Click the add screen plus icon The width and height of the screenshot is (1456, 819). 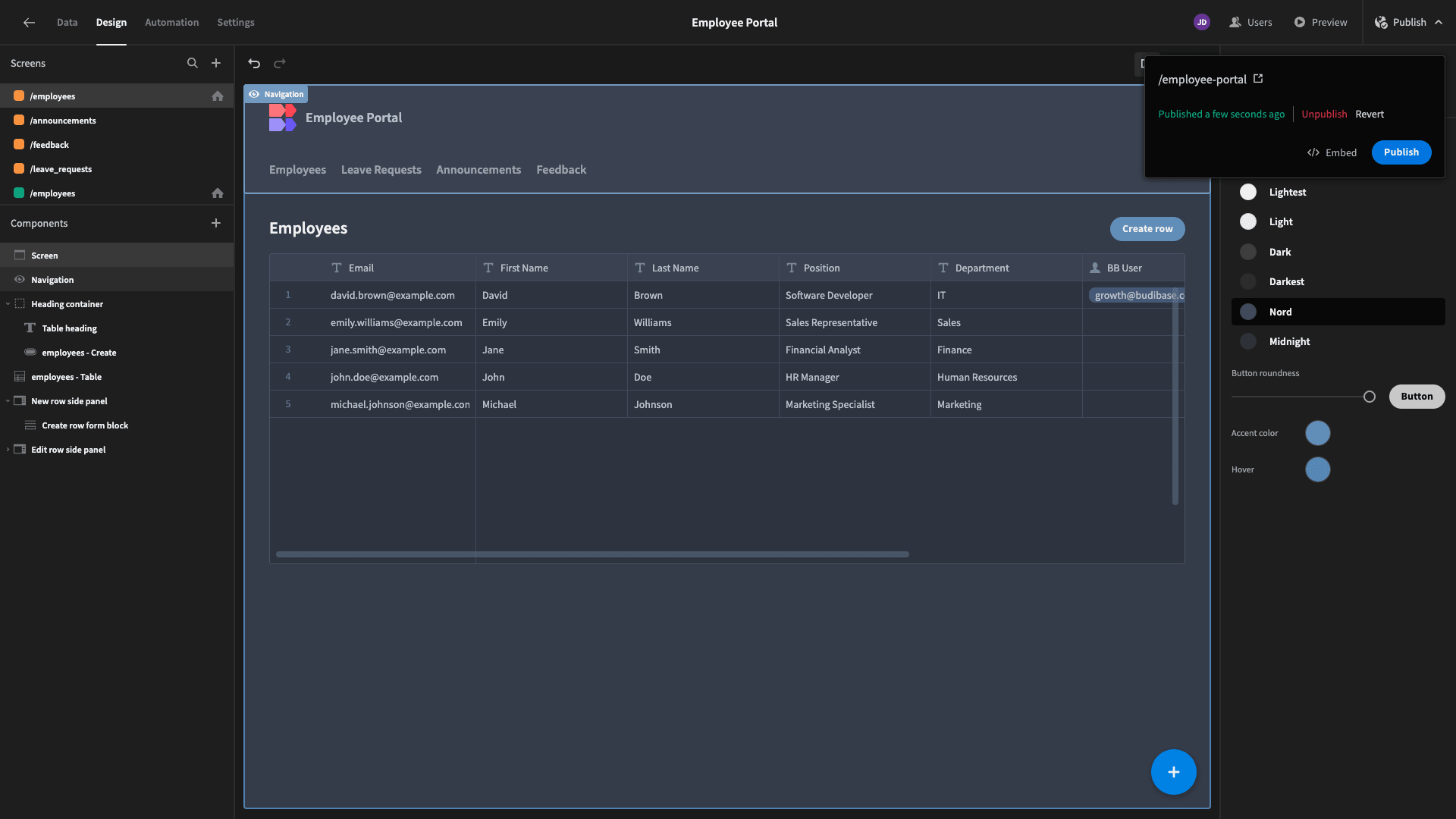pos(216,63)
